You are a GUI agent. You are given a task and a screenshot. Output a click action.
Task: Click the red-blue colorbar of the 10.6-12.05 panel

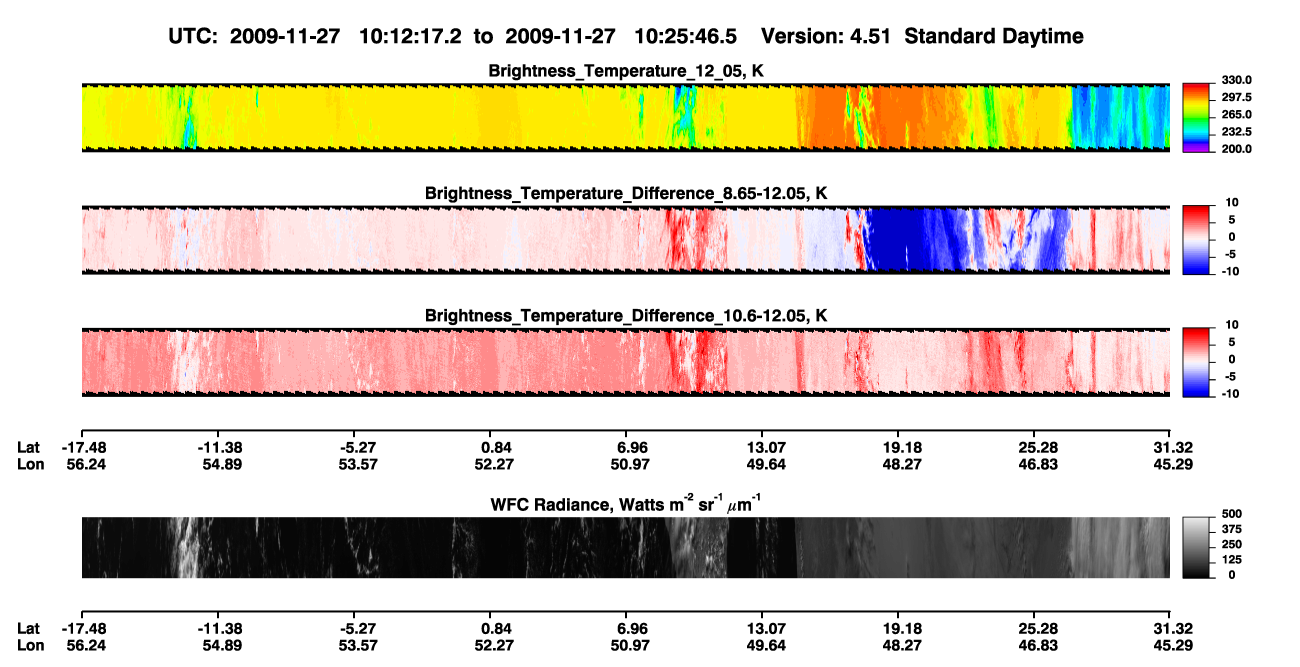(x=1197, y=360)
